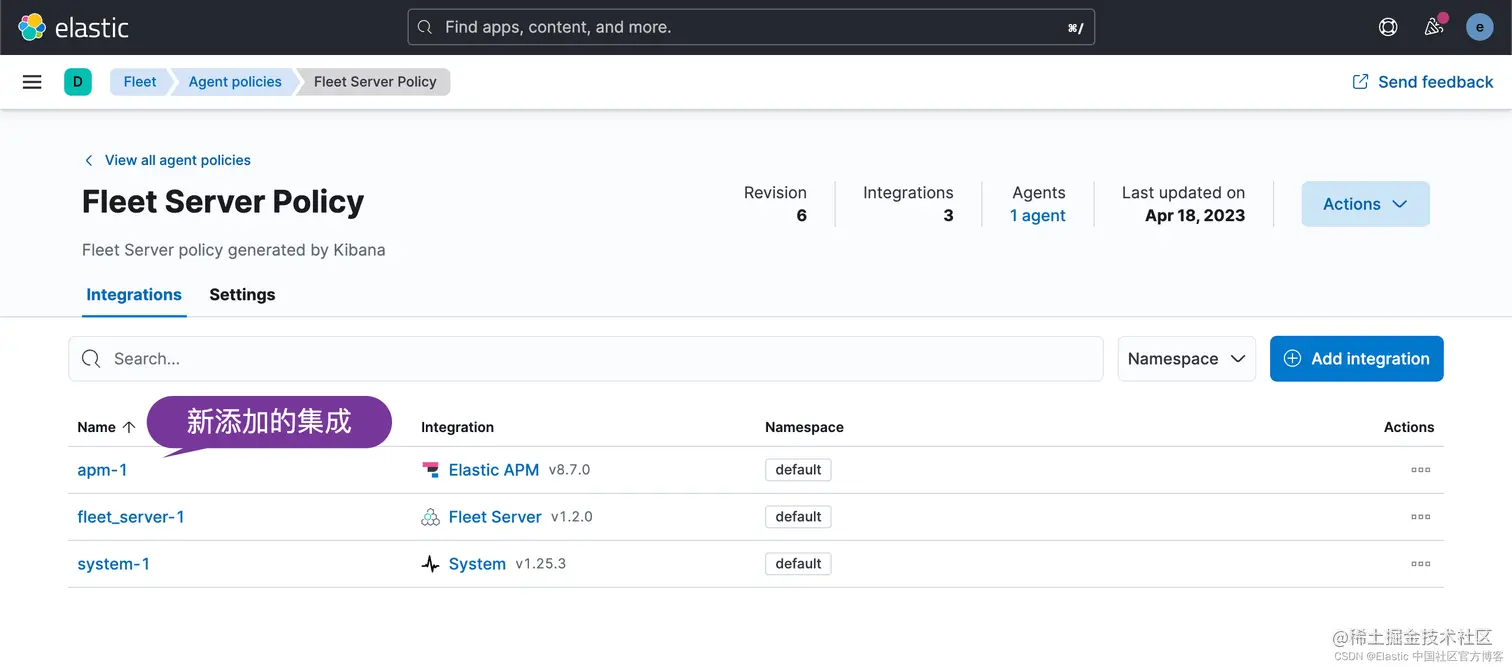
Task: Open the help menu icon
Action: (1388, 27)
